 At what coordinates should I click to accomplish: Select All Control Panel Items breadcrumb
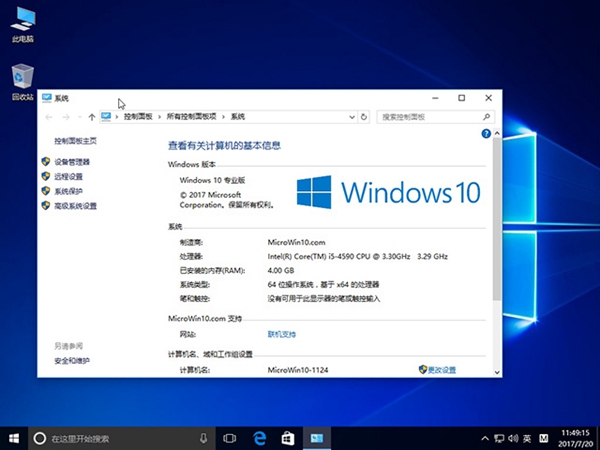[193, 117]
